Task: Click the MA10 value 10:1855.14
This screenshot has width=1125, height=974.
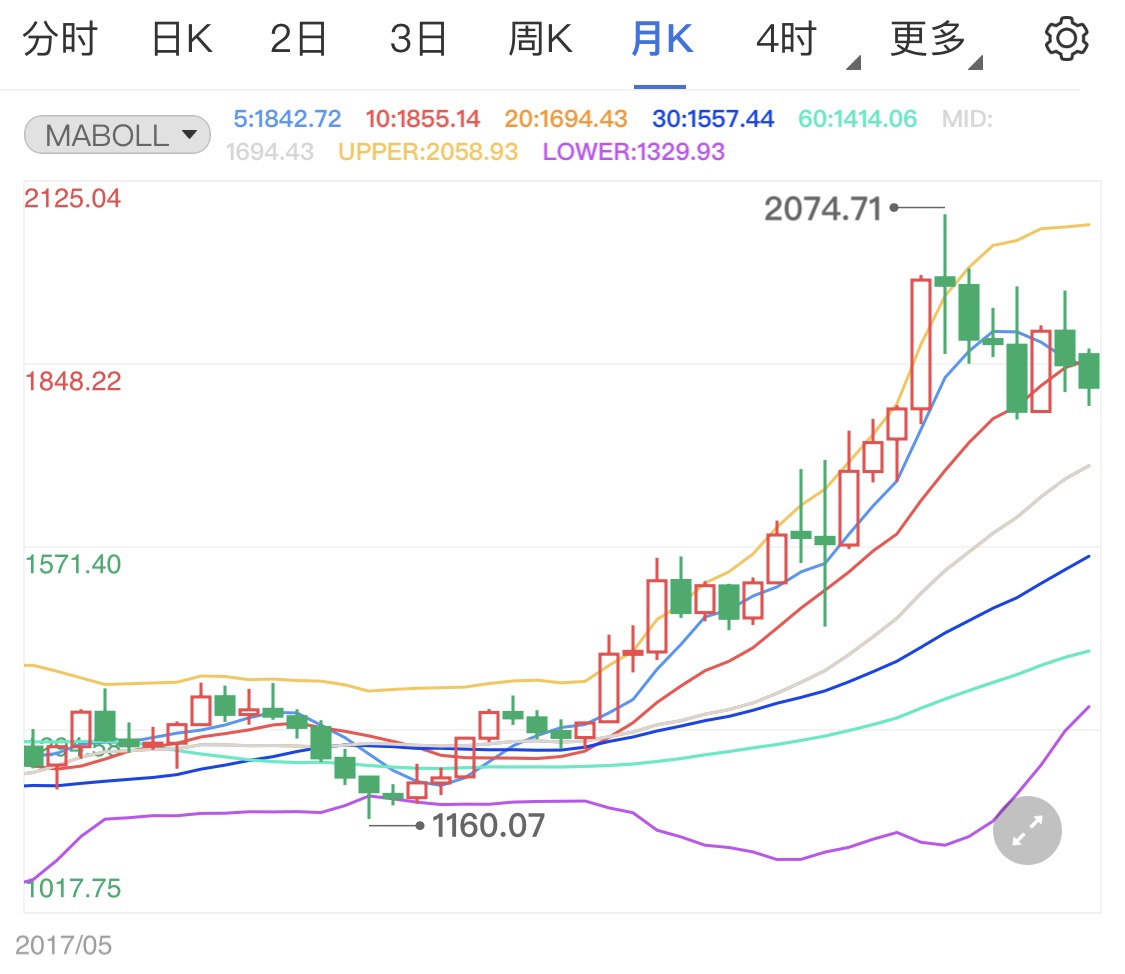Action: tap(423, 118)
